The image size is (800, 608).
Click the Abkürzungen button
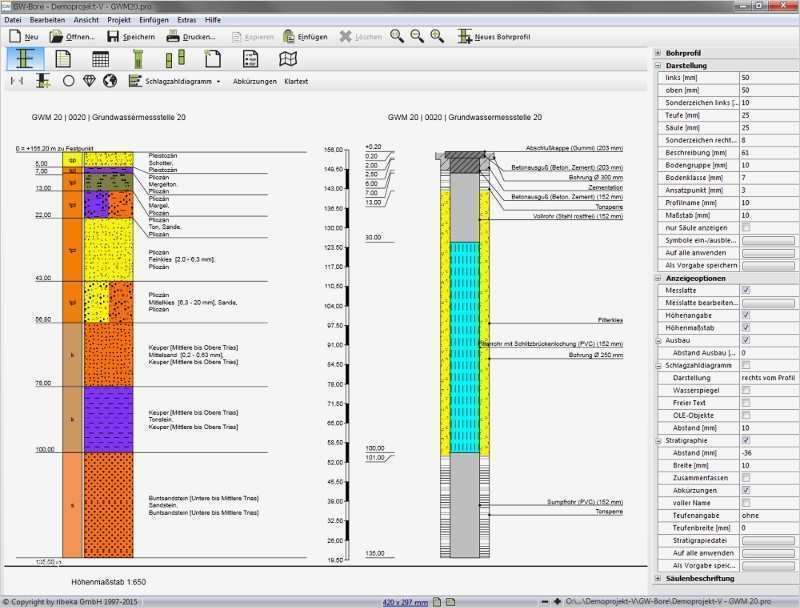tap(255, 81)
